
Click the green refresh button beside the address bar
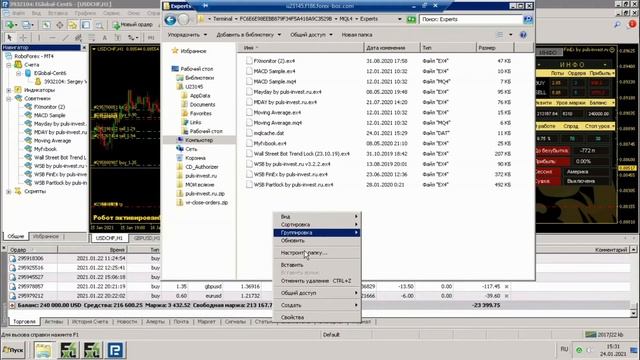pos(411,19)
